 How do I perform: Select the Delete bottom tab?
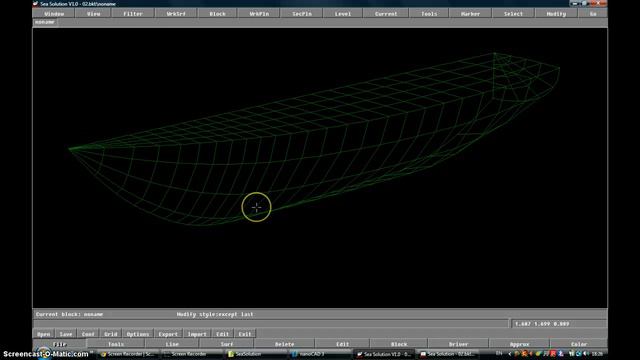284,344
